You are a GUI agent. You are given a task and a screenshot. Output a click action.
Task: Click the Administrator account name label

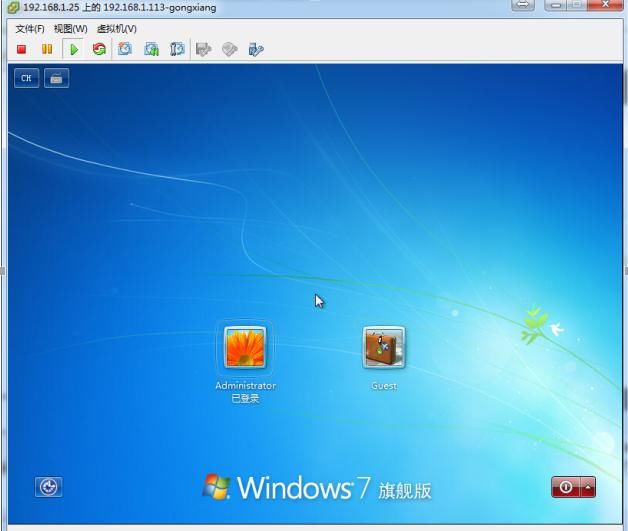click(x=246, y=386)
